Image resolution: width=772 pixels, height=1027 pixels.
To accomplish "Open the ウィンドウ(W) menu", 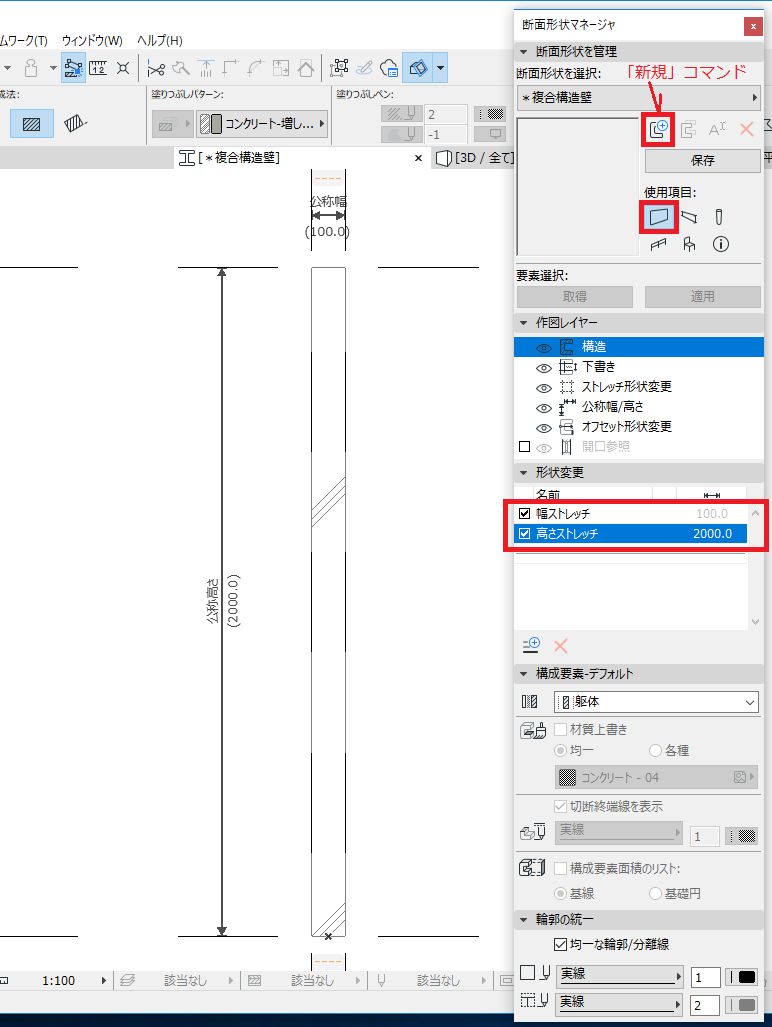I will 92,40.
